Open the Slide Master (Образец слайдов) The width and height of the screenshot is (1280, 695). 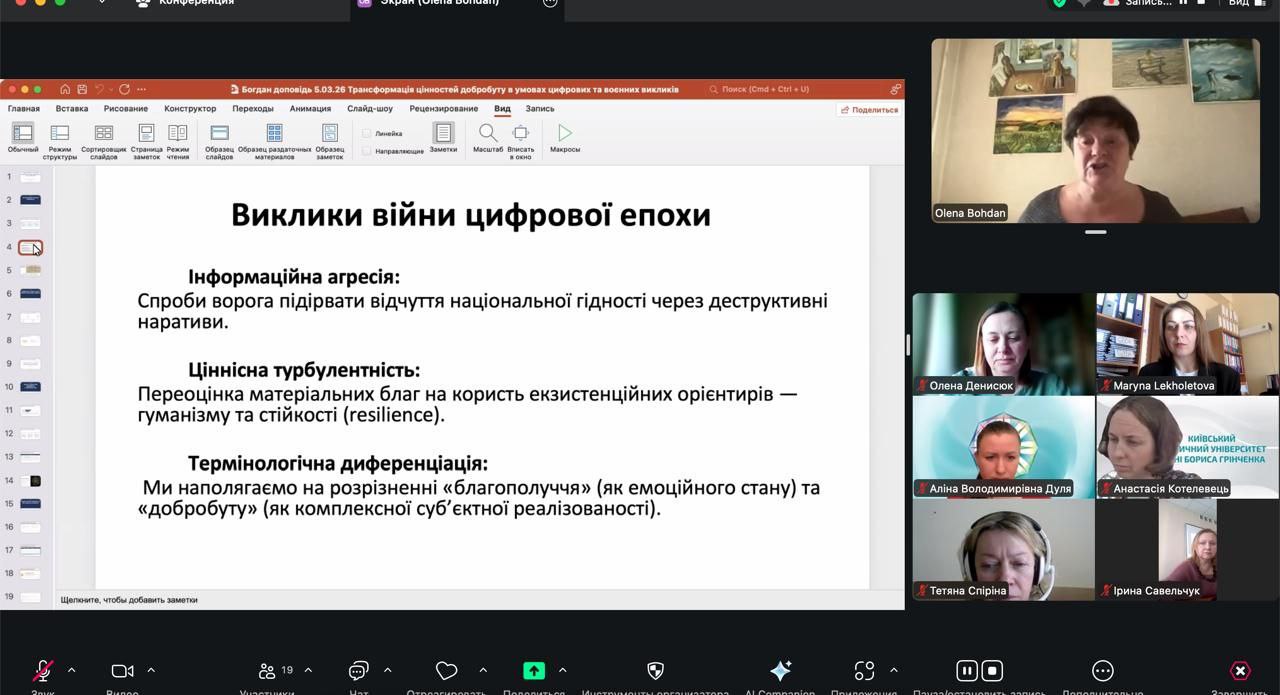pos(219,134)
